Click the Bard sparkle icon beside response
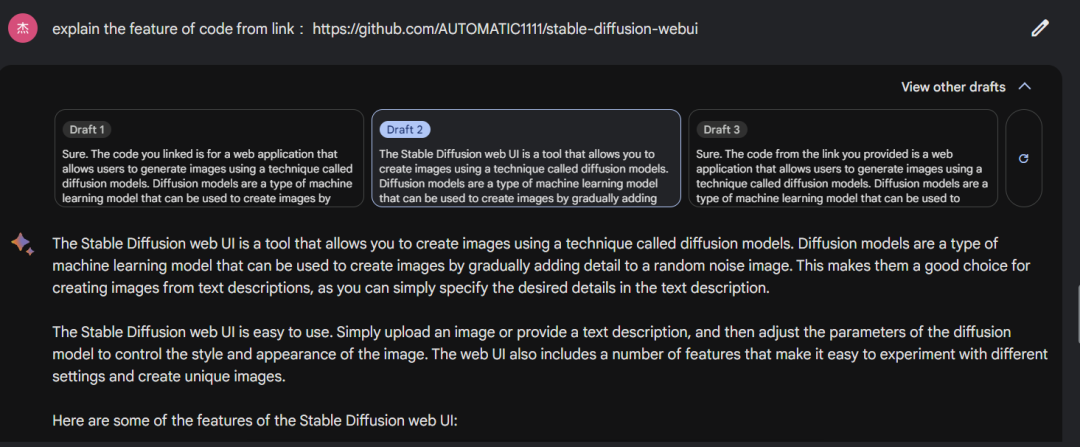This screenshot has width=1080, height=447. (22, 245)
